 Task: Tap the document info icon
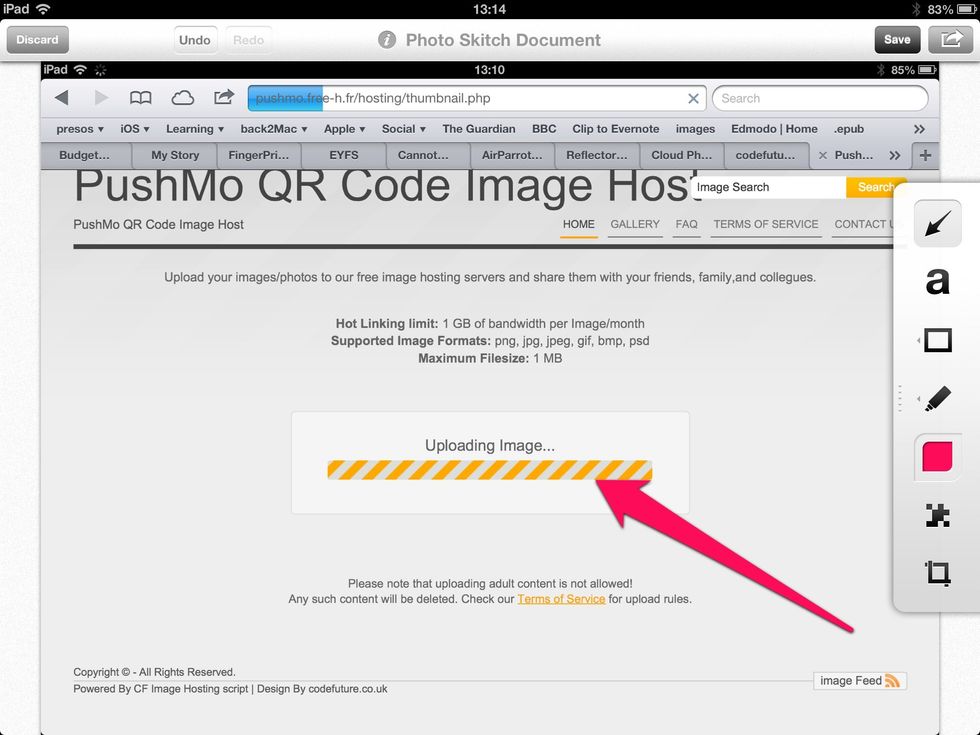pyautogui.click(x=387, y=40)
